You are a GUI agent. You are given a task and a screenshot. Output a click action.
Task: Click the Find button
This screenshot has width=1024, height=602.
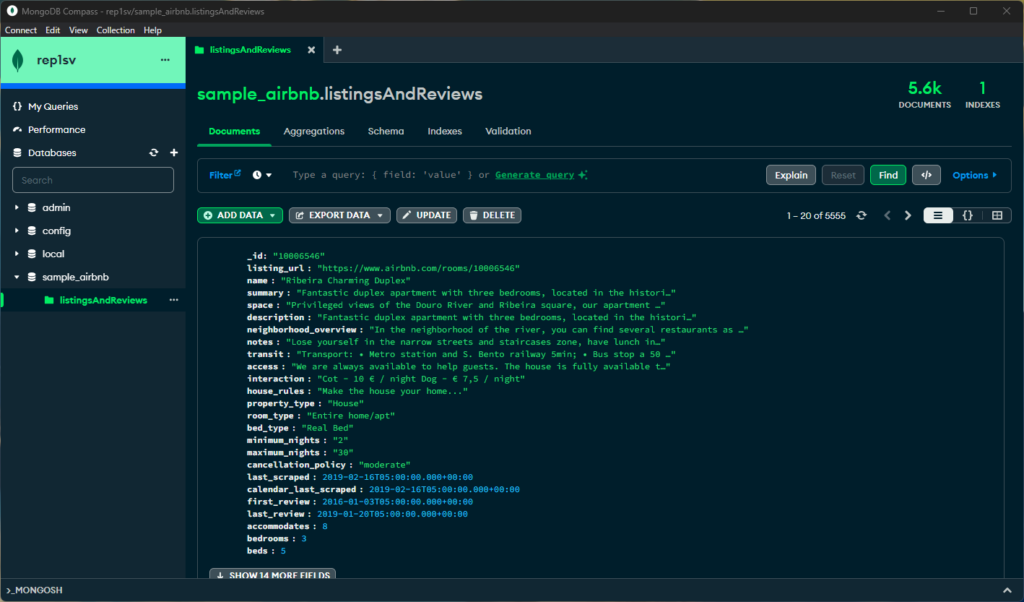(x=887, y=175)
